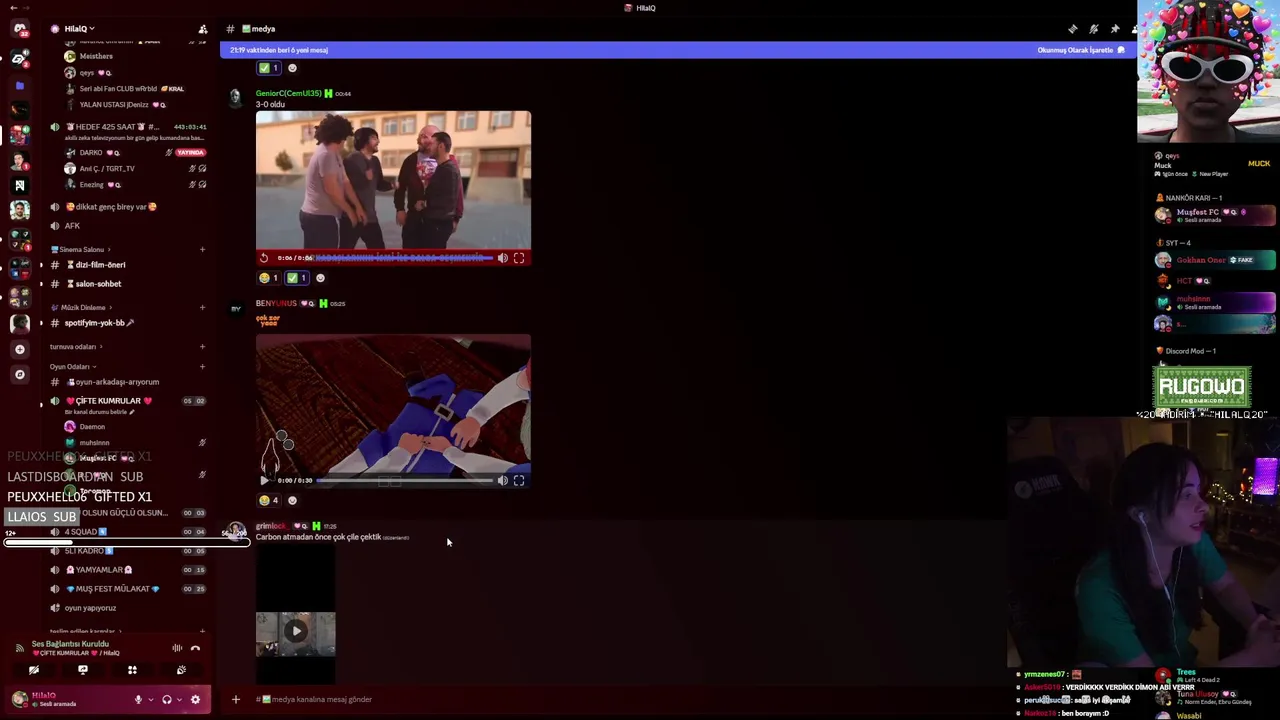Start an activity from the voice panel

coord(132,670)
